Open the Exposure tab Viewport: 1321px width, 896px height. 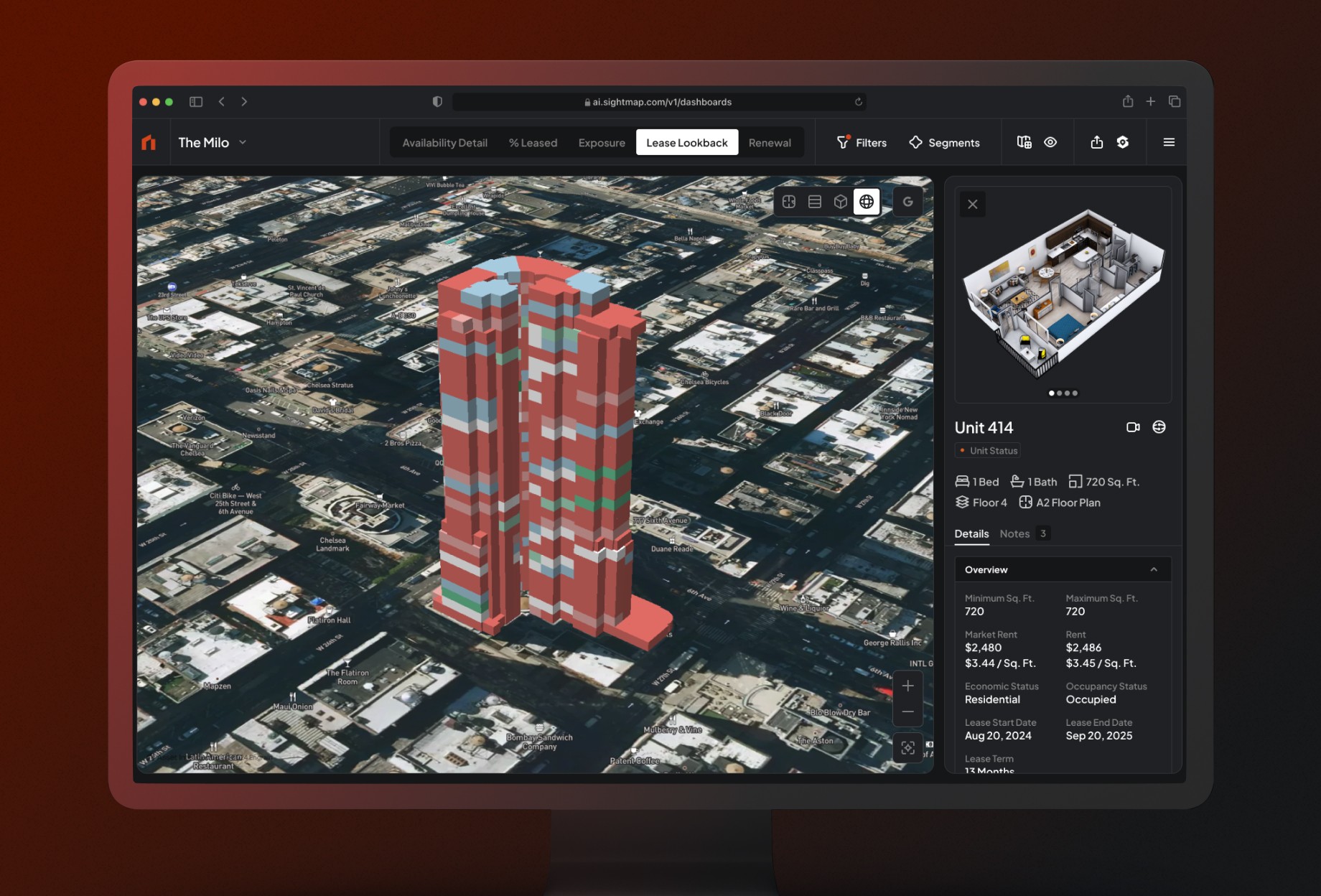tap(602, 143)
